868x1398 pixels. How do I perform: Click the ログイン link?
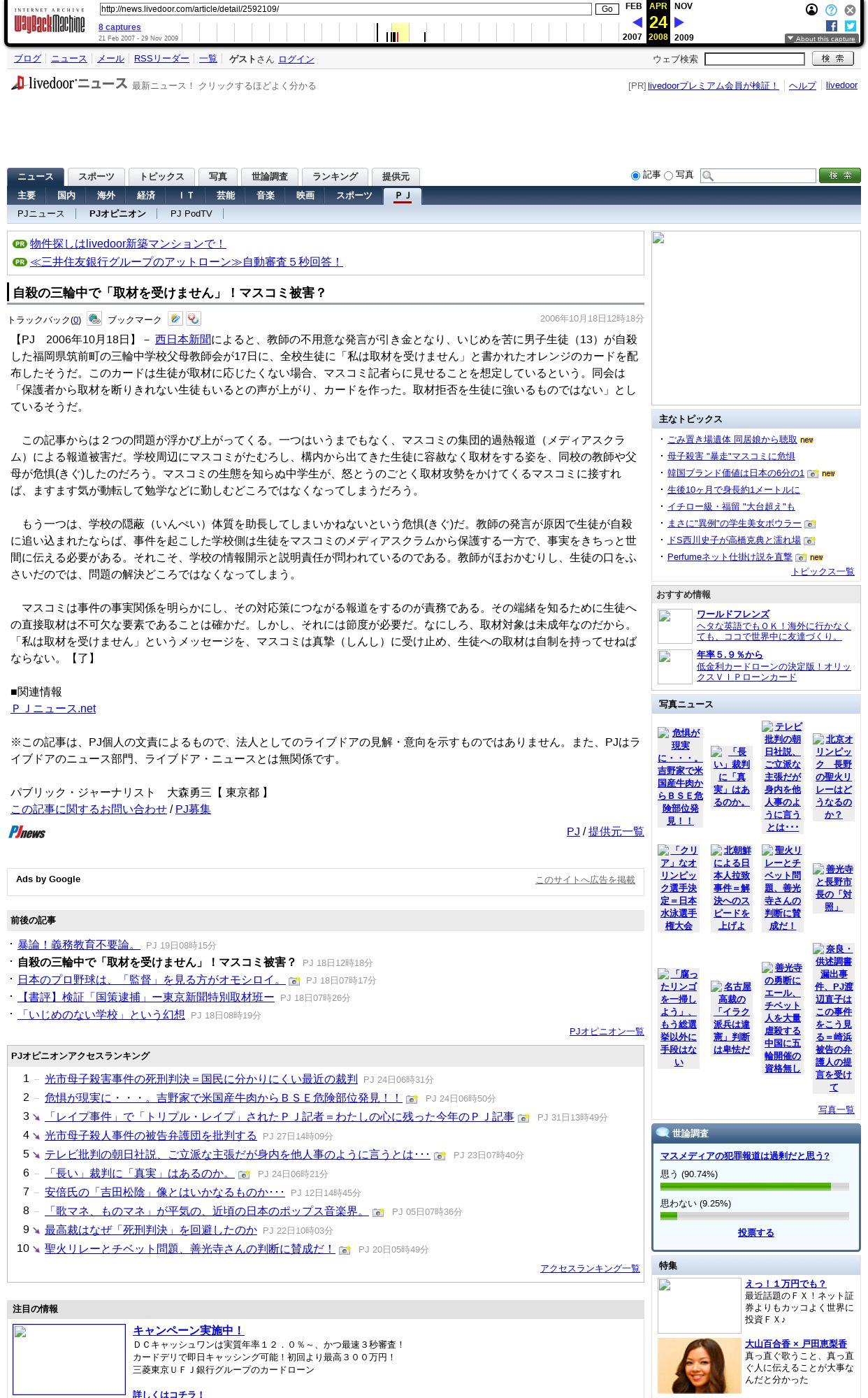[x=296, y=59]
